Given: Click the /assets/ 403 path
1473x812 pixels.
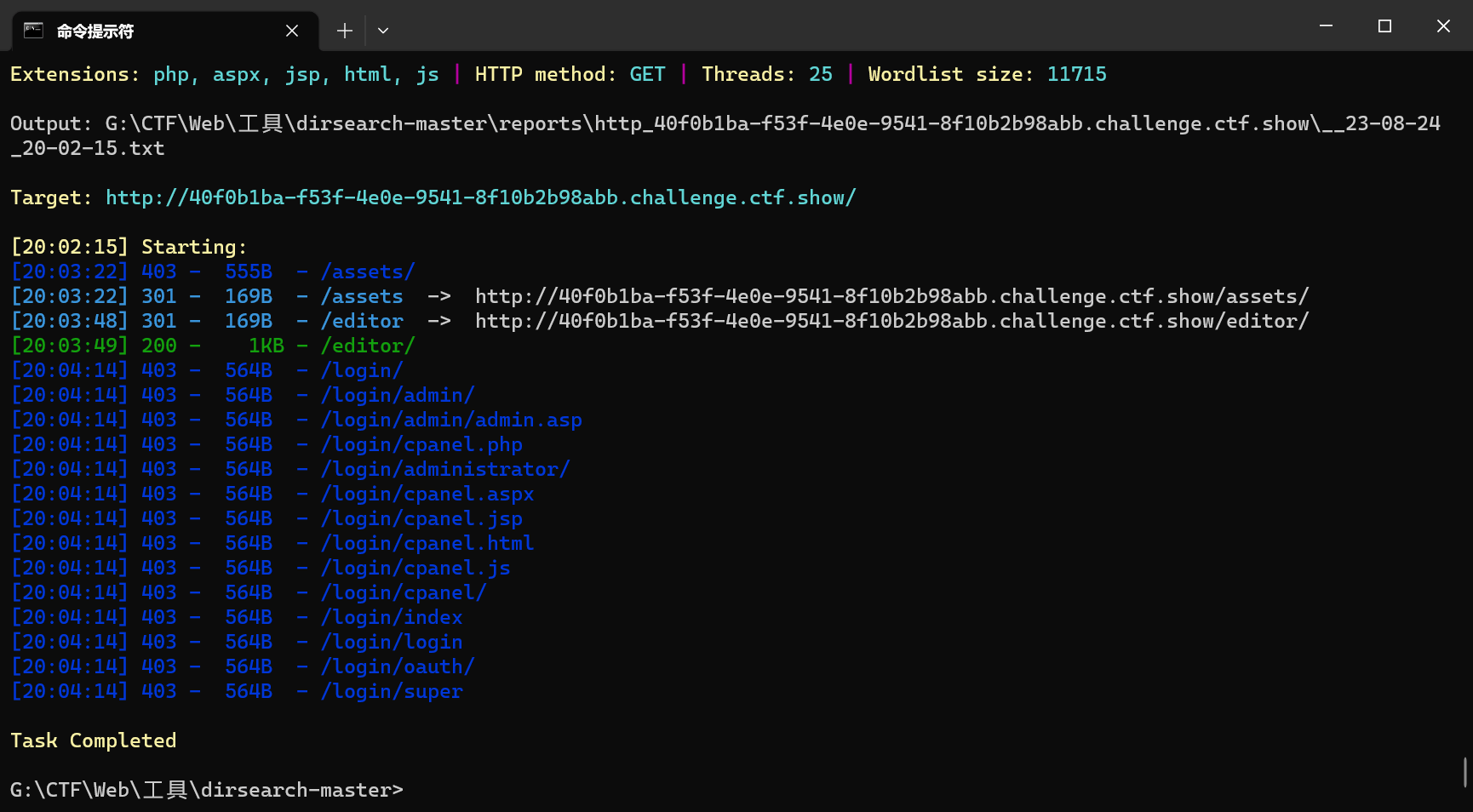Looking at the screenshot, I should tap(368, 272).
